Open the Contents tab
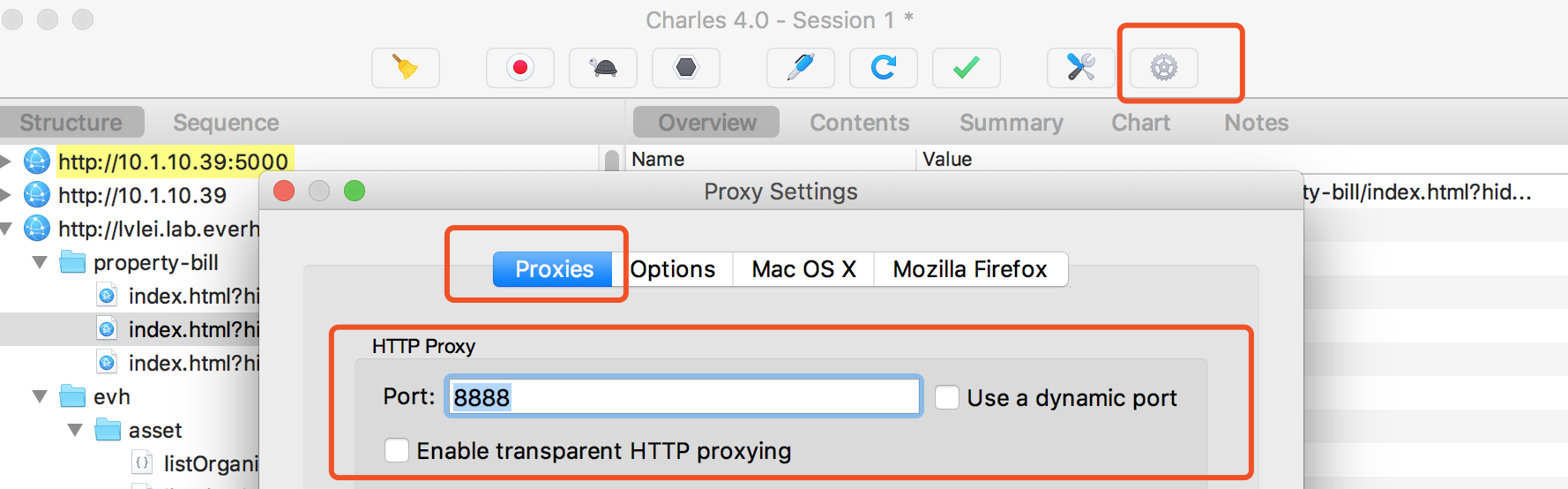1568x489 pixels. 859,123
